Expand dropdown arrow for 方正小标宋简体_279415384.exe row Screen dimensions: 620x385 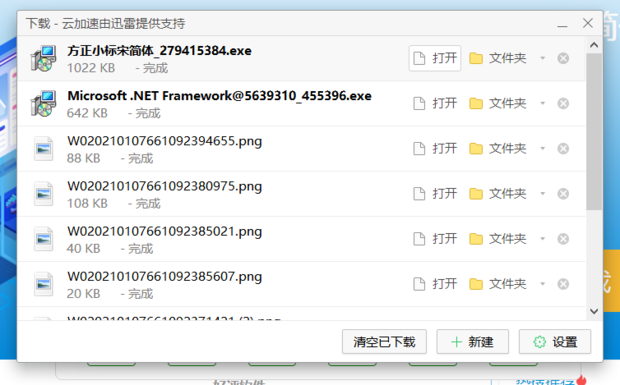(542, 58)
